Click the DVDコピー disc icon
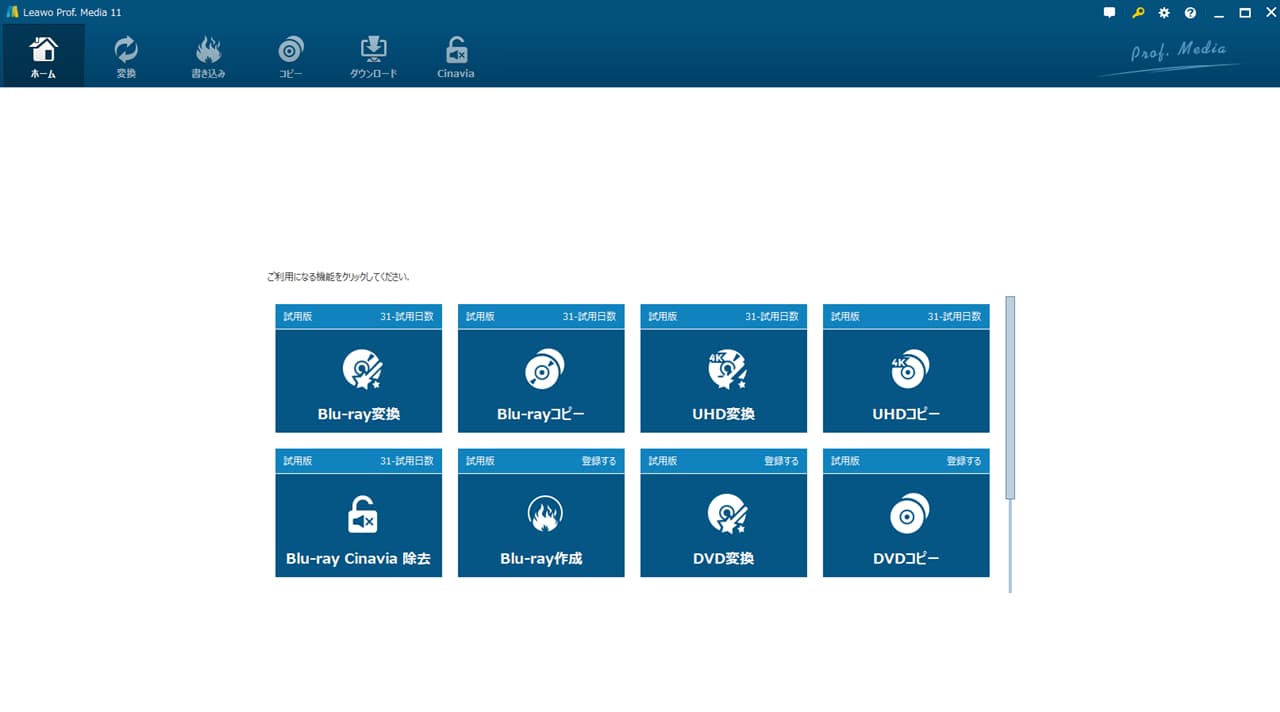Image resolution: width=1280 pixels, height=712 pixels. (x=910, y=515)
